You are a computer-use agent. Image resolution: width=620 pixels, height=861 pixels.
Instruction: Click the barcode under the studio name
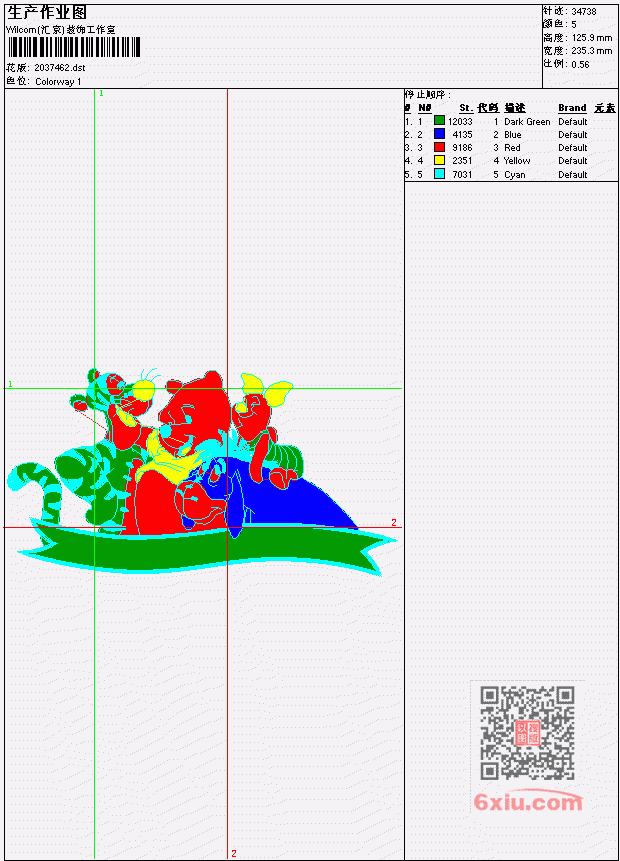(x=74, y=47)
